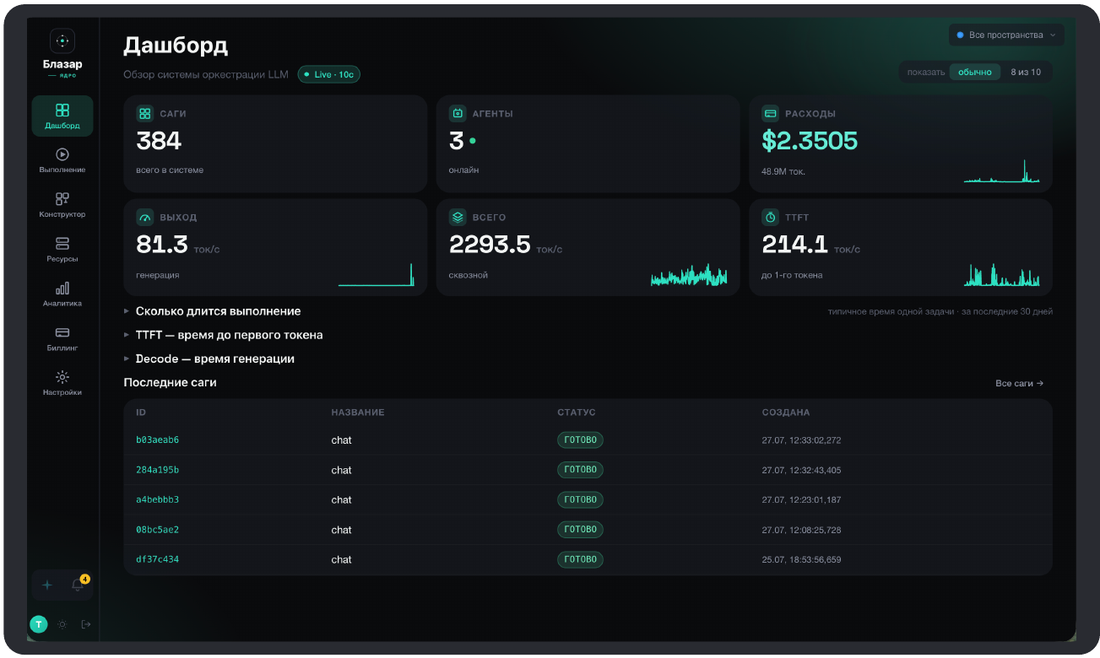Toggle the light/dark theme sun icon
1100x658 pixels.
coord(62,624)
